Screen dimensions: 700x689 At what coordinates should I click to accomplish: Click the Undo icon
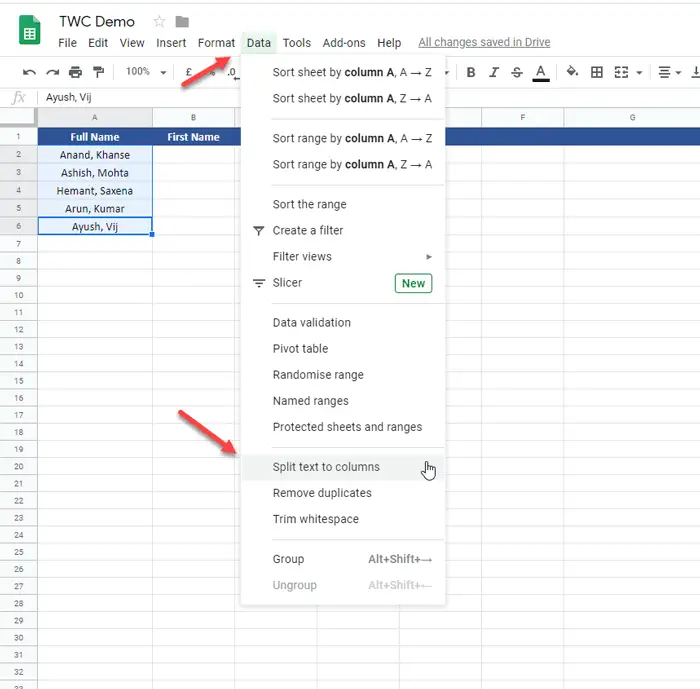click(29, 72)
